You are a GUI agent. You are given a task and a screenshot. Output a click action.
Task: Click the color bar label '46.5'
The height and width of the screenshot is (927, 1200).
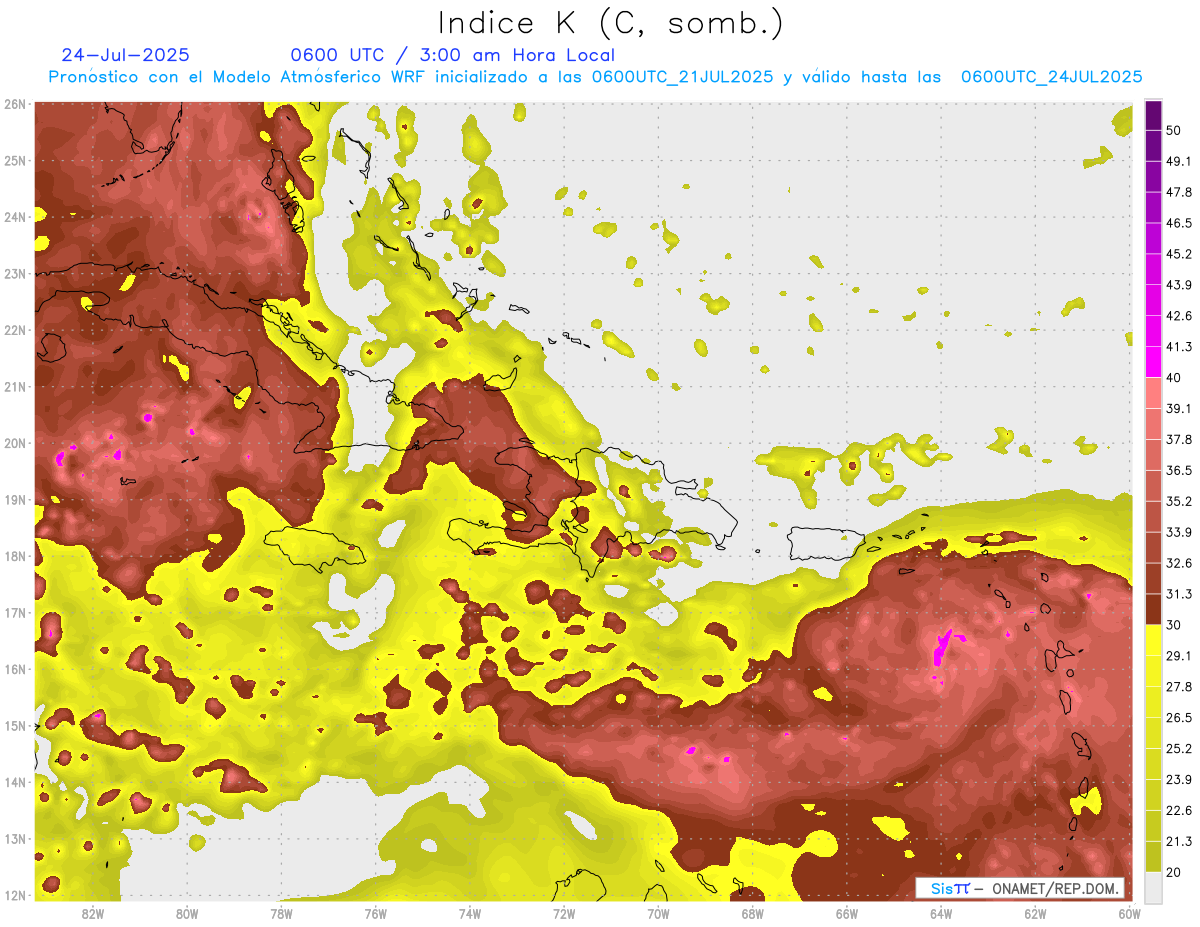1179,223
